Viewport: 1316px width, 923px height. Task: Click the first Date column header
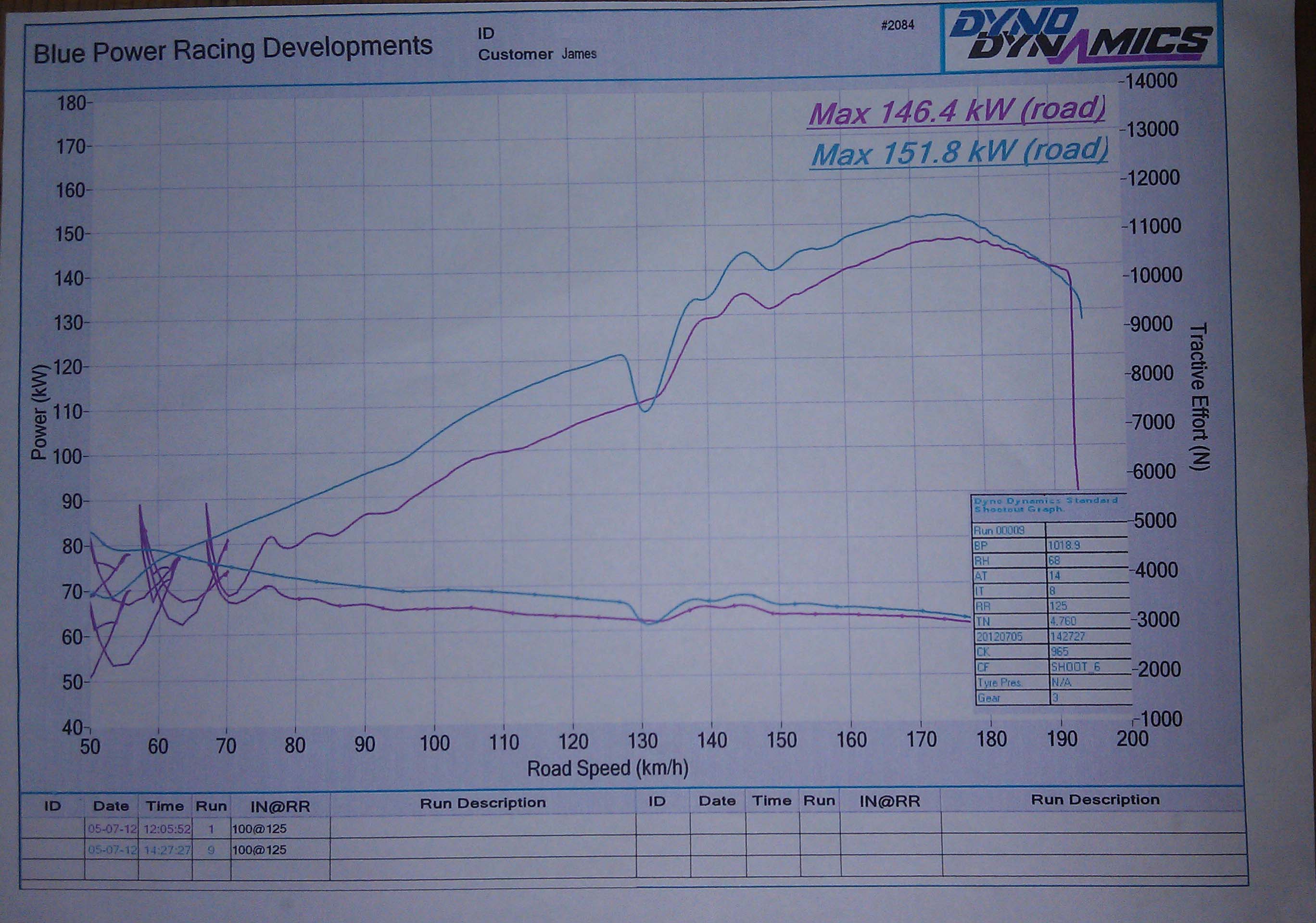click(111, 806)
